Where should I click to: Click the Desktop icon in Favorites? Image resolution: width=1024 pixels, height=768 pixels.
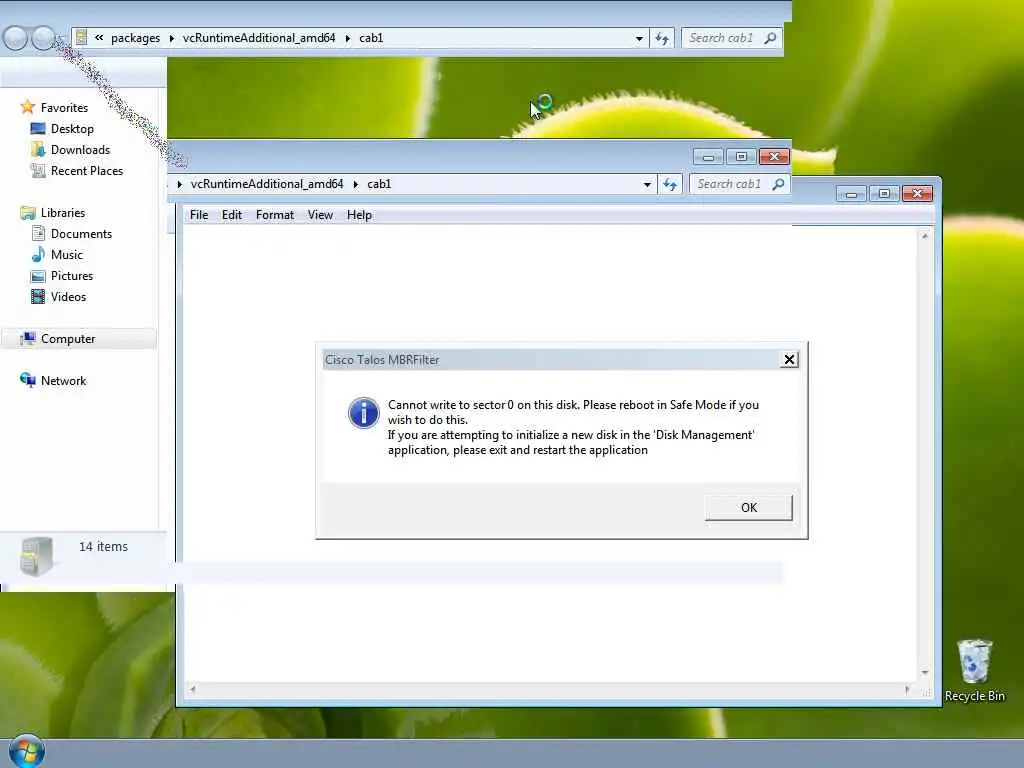38,129
